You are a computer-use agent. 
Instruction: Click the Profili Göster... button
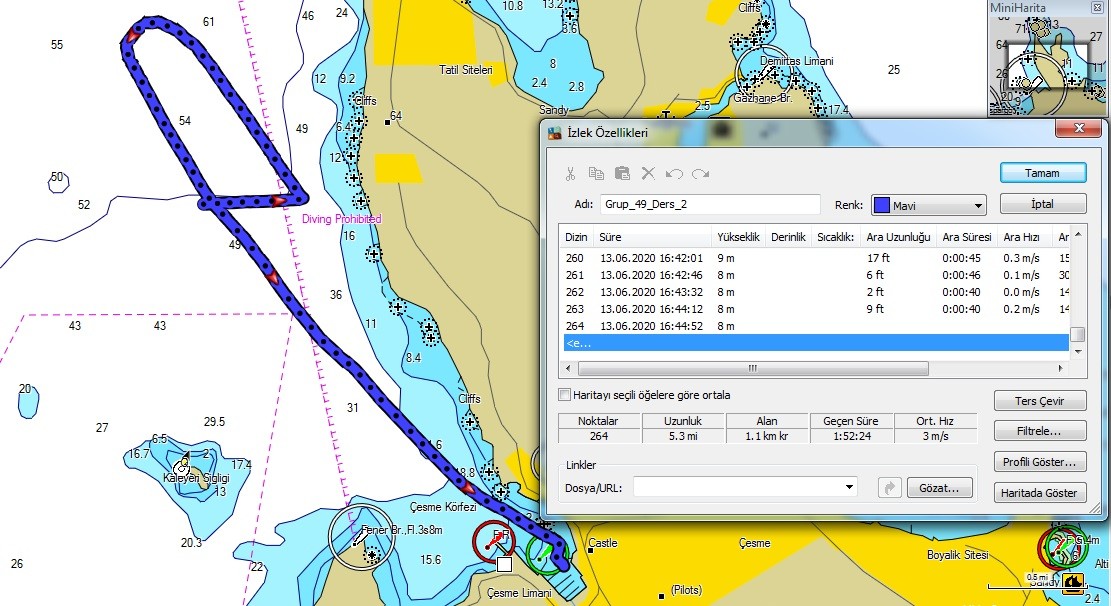1039,462
